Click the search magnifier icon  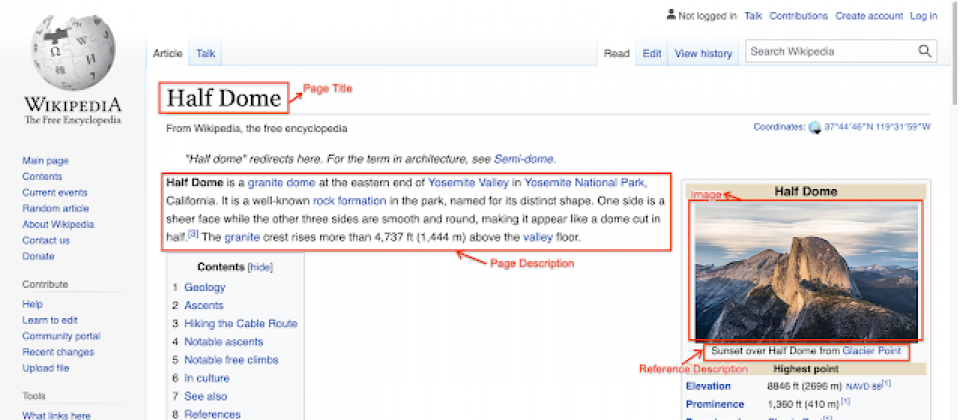point(924,51)
